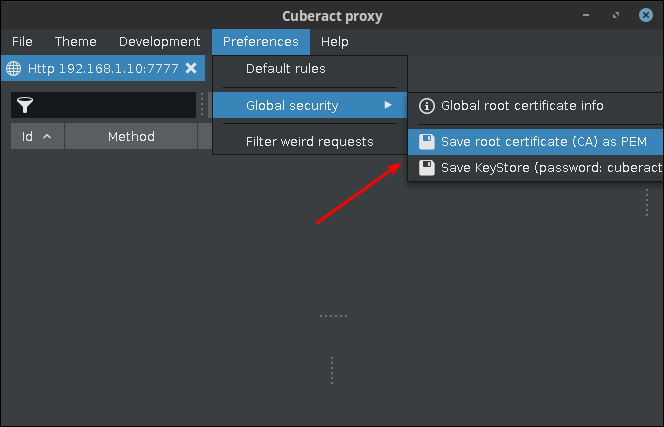Sort by Id column header
Screen dimensions: 664x427
pyautogui.click(x=37, y=136)
